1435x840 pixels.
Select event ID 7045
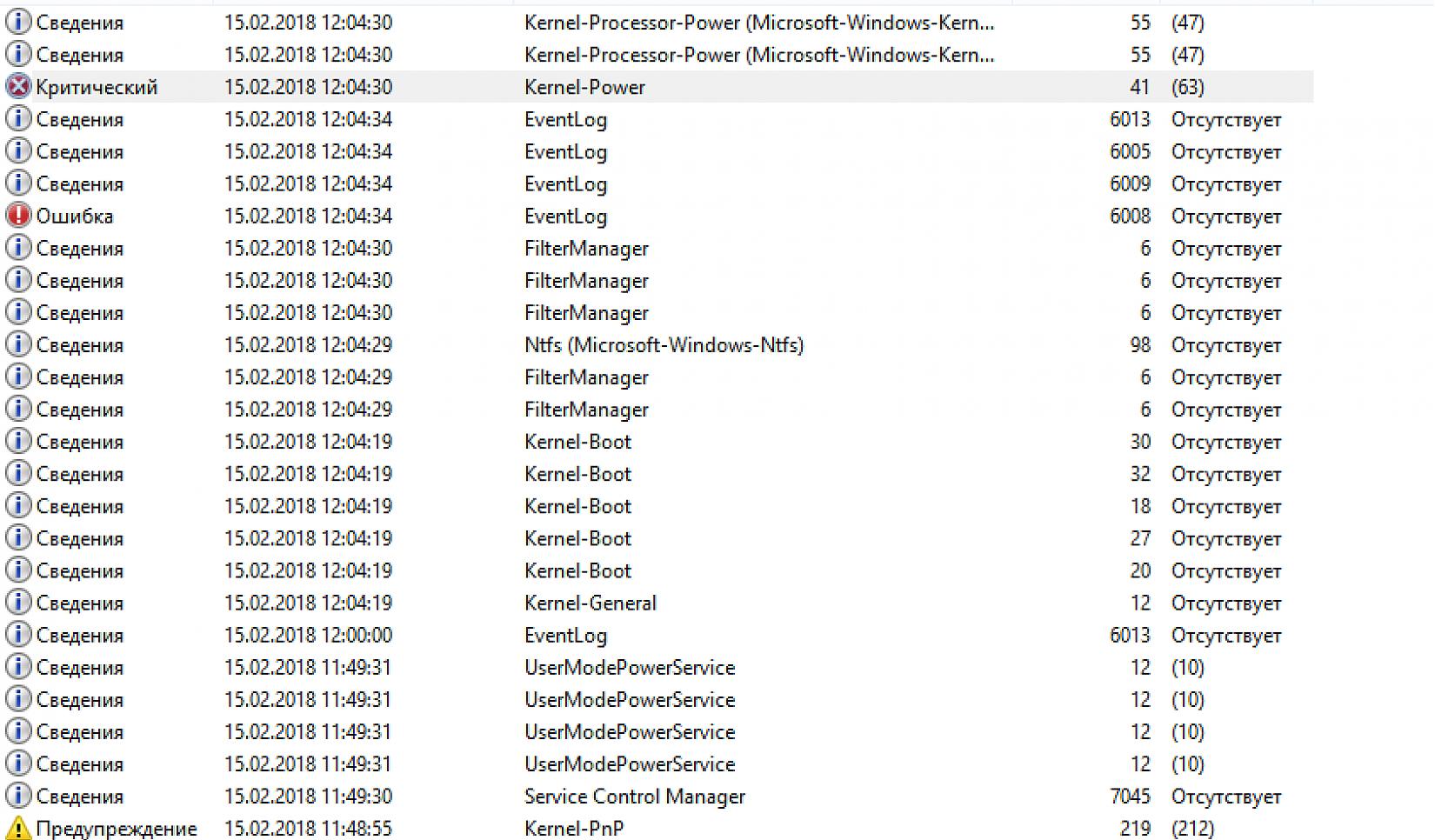tap(1129, 797)
